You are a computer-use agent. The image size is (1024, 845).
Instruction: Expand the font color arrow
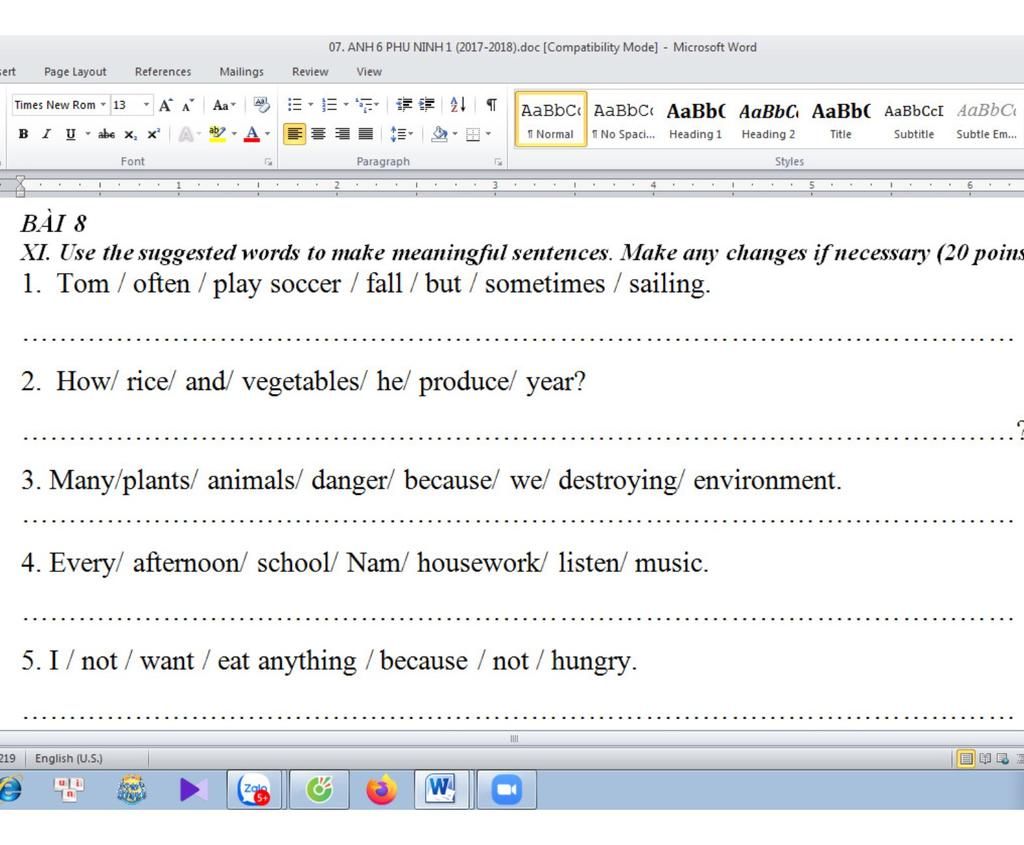pos(267,134)
